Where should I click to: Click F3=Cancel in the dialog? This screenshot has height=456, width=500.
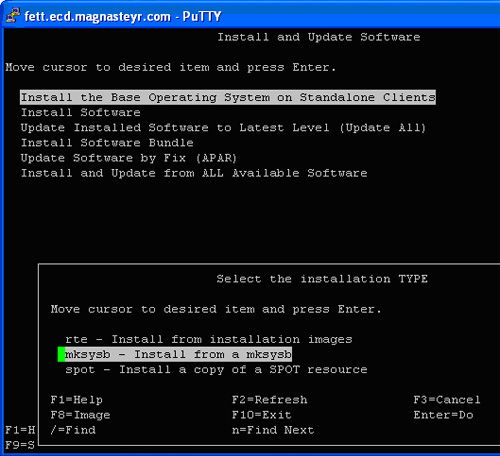point(447,400)
